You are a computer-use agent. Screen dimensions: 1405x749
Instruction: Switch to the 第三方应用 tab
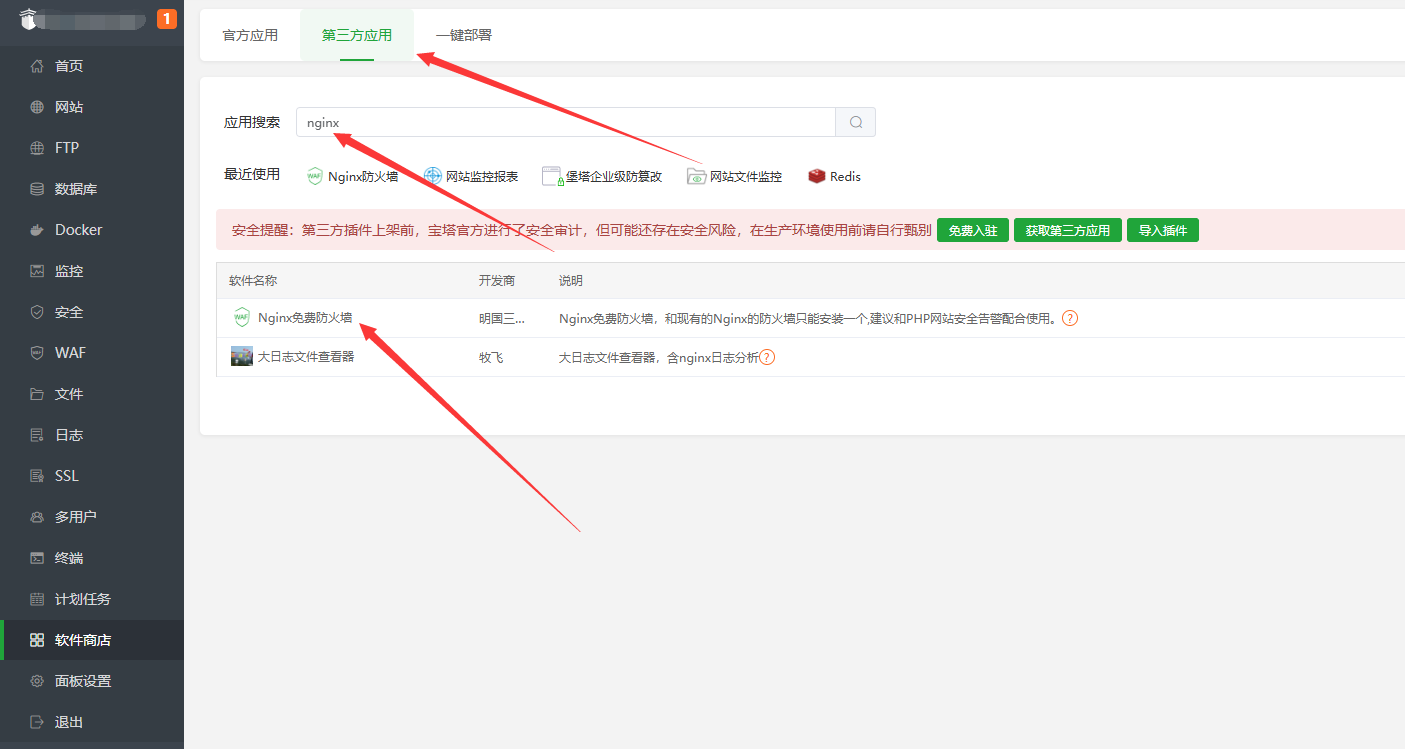pos(357,35)
